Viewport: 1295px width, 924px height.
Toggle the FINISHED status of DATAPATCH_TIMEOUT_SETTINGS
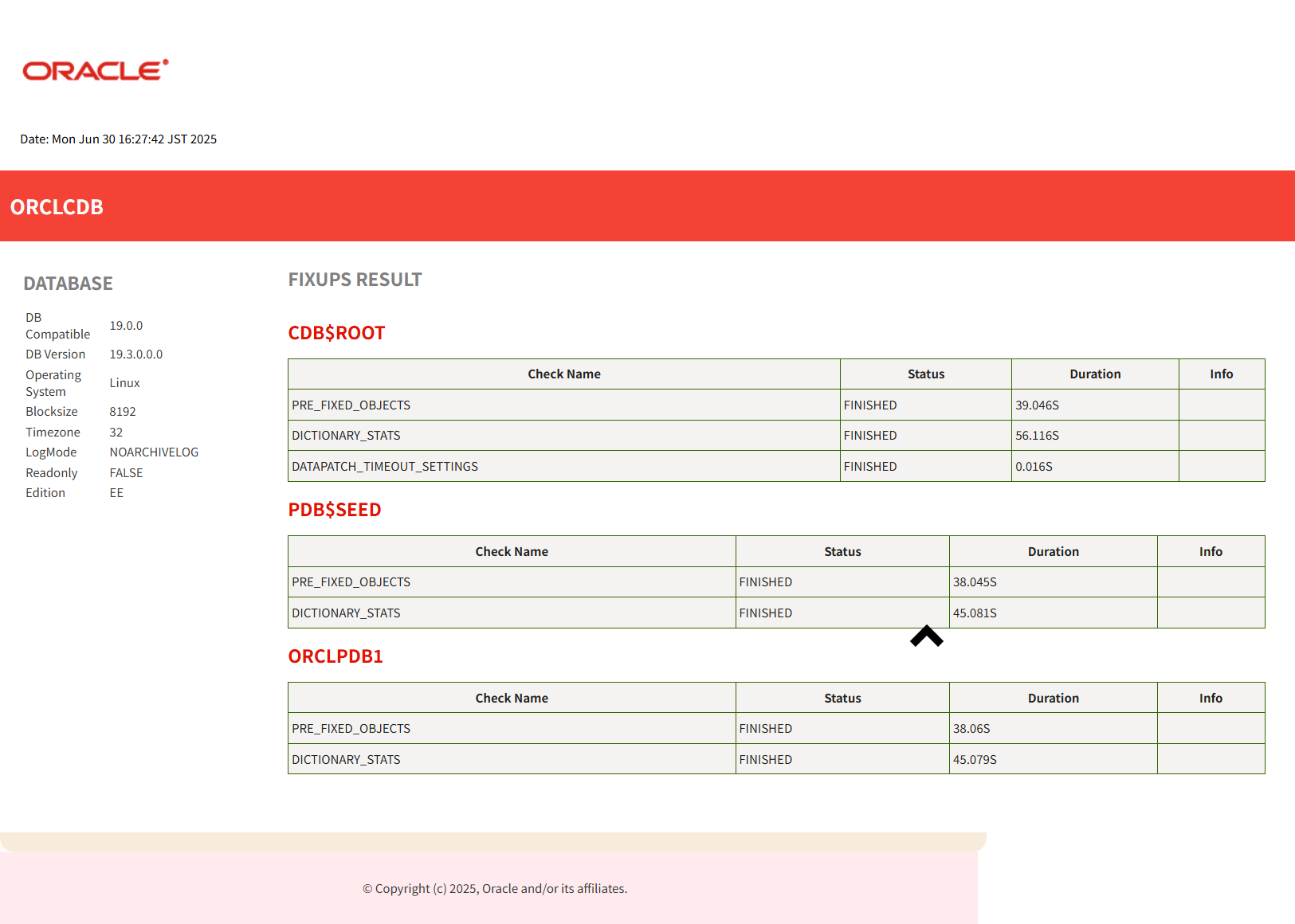click(870, 466)
